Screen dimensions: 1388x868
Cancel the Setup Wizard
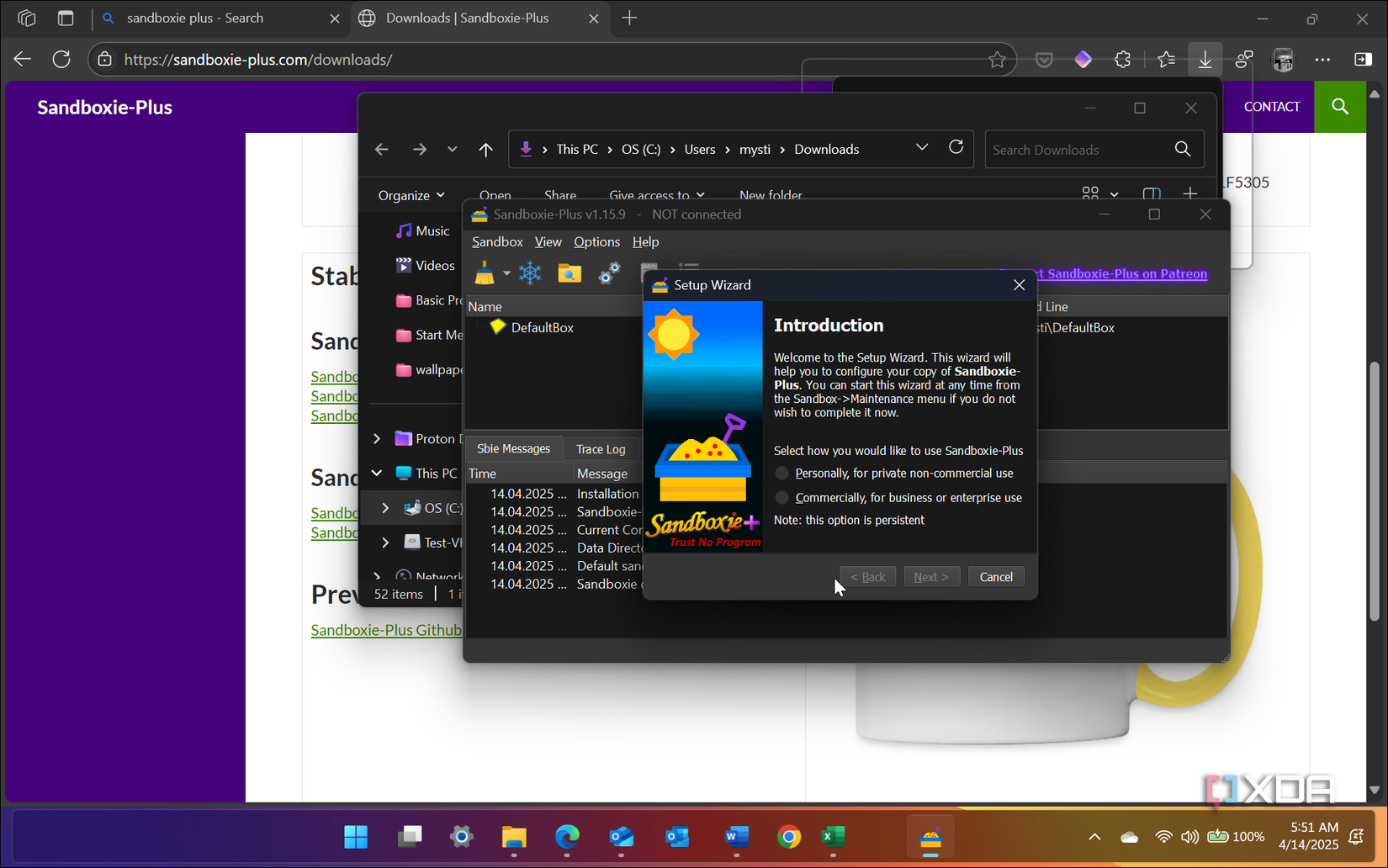996,576
